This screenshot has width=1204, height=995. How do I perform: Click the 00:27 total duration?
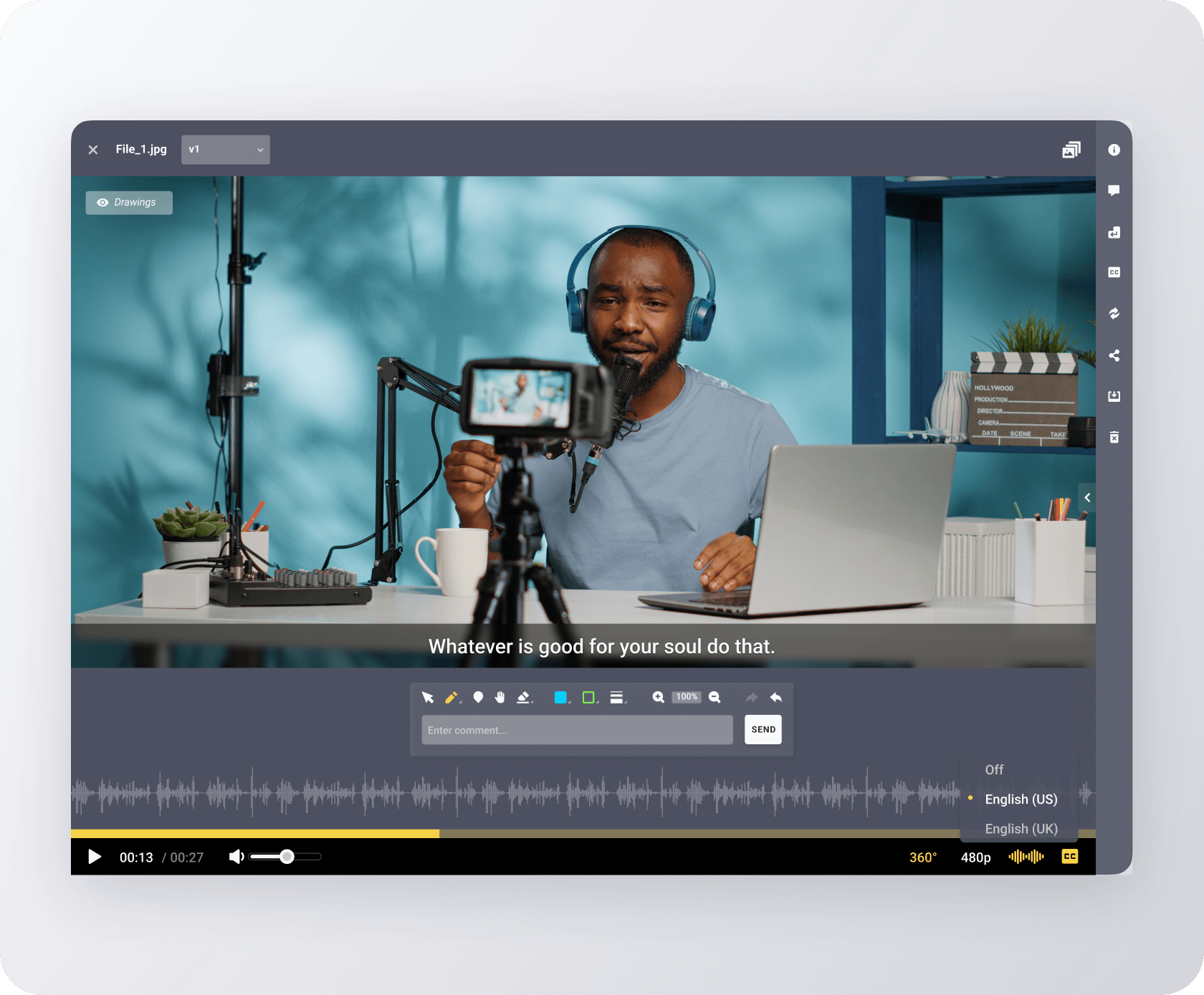187,857
